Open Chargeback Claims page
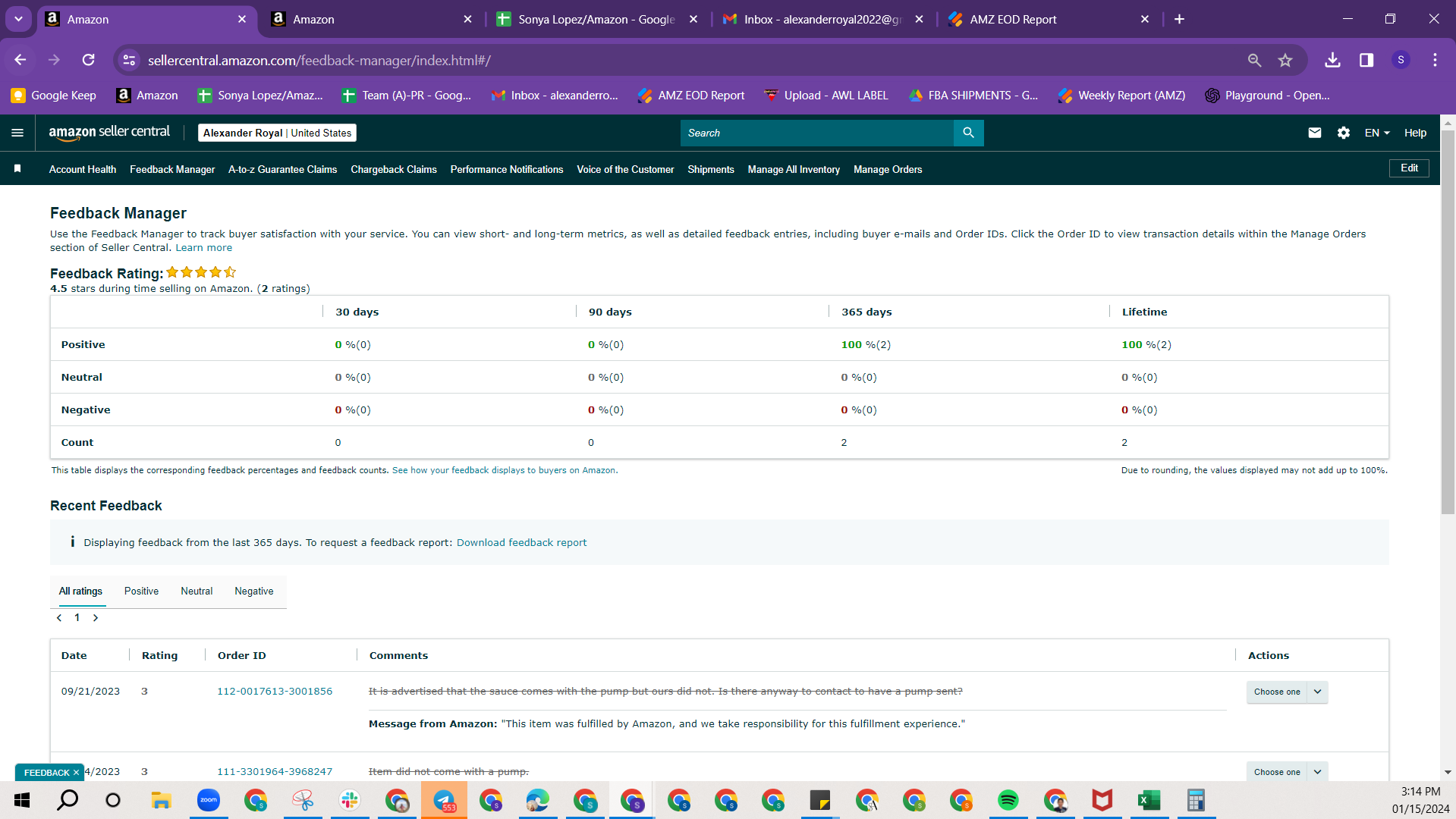The image size is (1456, 819). (394, 169)
